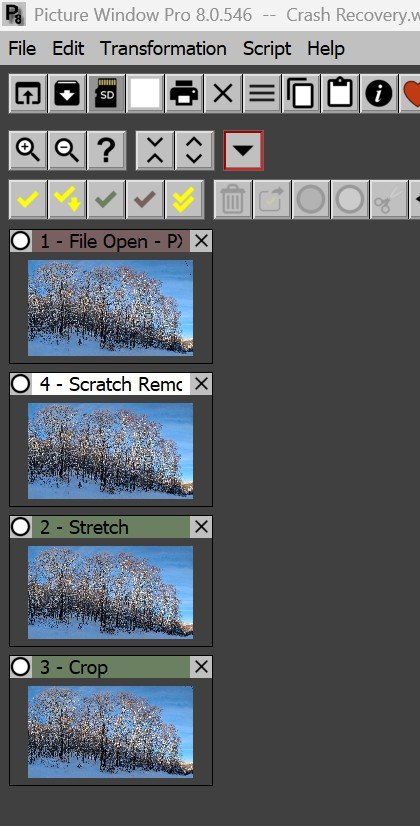420x826 pixels.
Task: Click the save image icon
Action: coord(67,94)
